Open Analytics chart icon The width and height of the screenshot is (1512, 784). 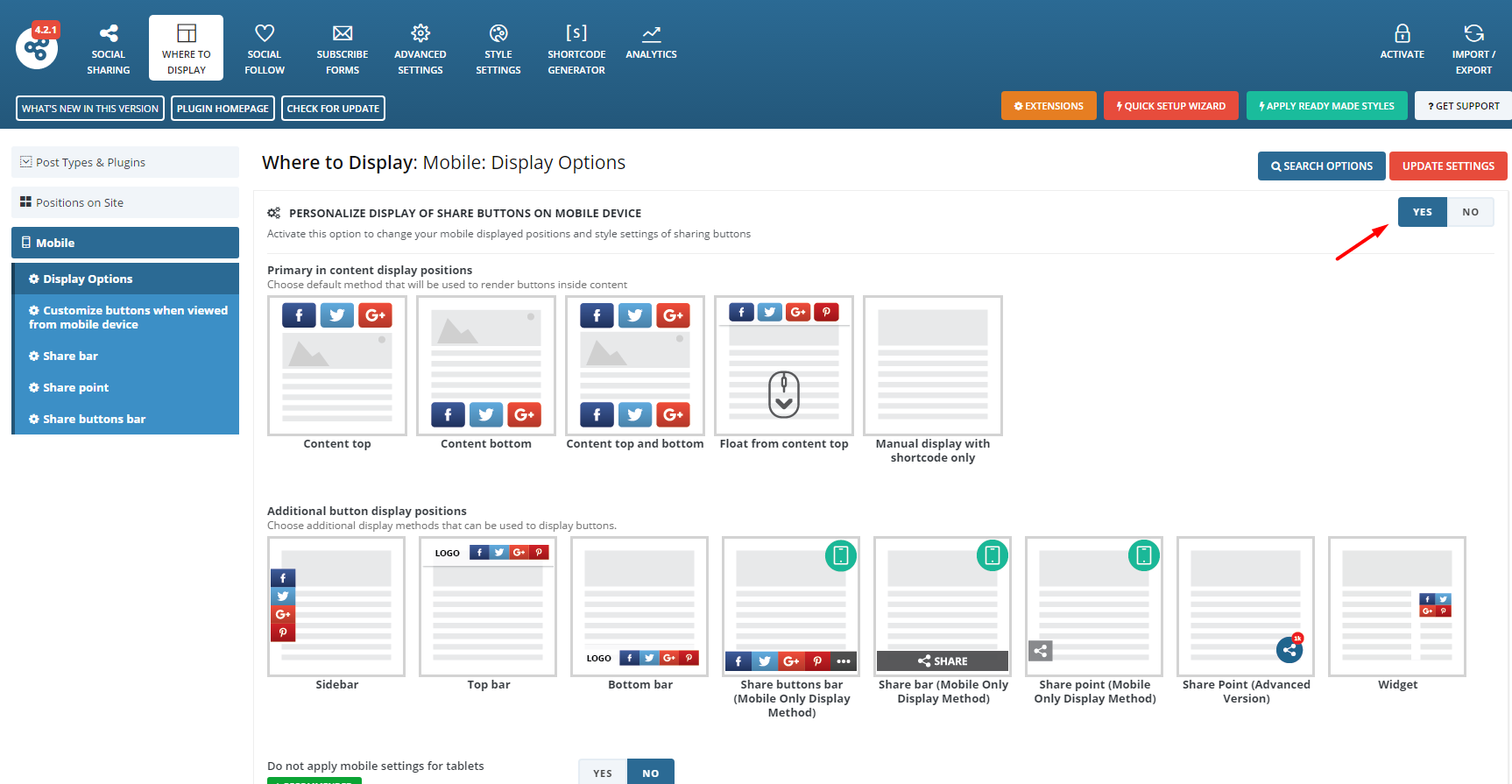[x=651, y=35]
